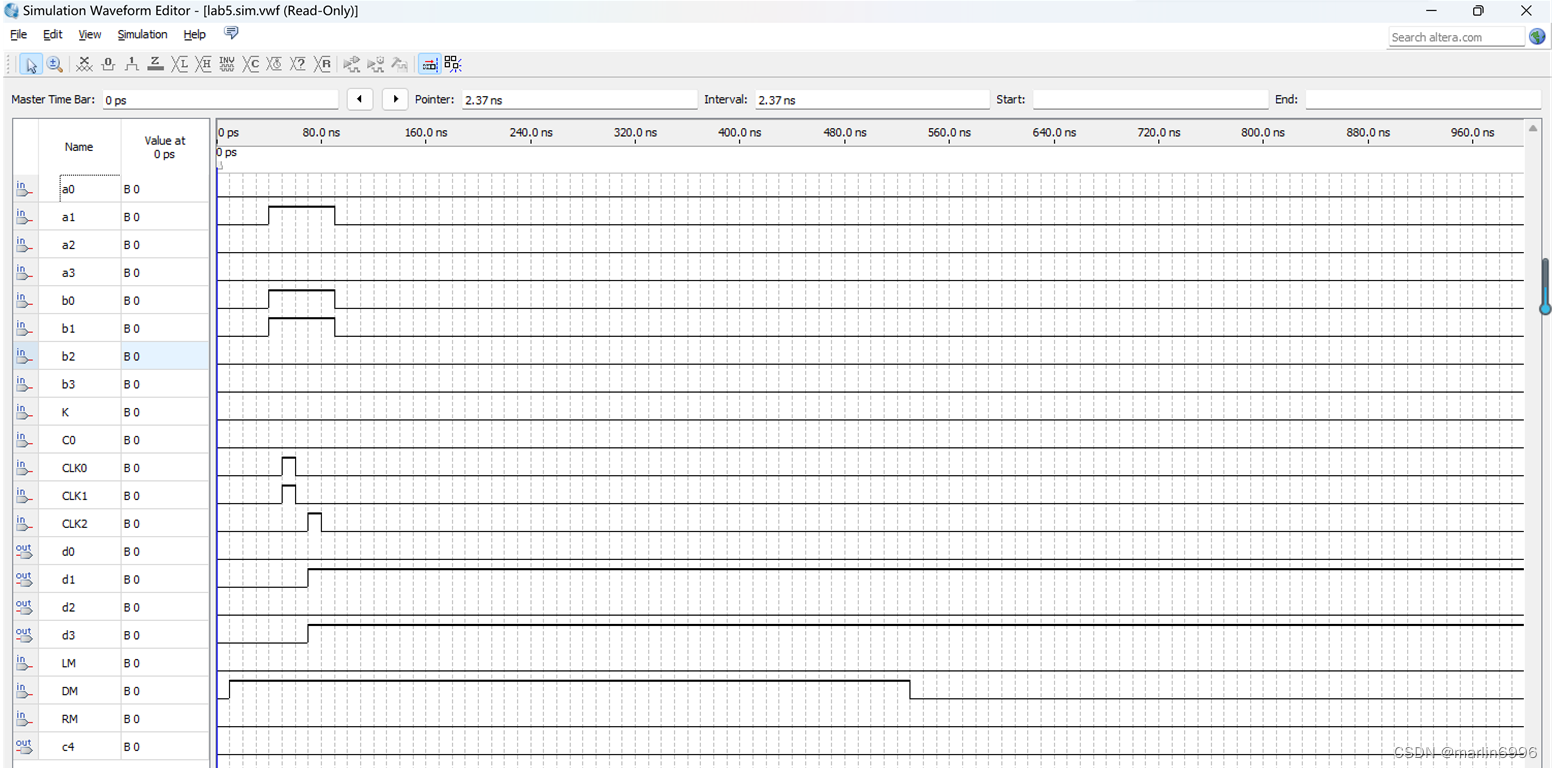Click the feedback speech bubble icon

pyautogui.click(x=231, y=33)
